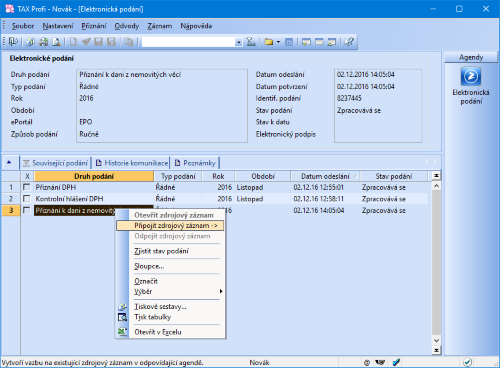Click the printer icon in the toolbar
The width and height of the screenshot is (500, 368).
(43, 42)
